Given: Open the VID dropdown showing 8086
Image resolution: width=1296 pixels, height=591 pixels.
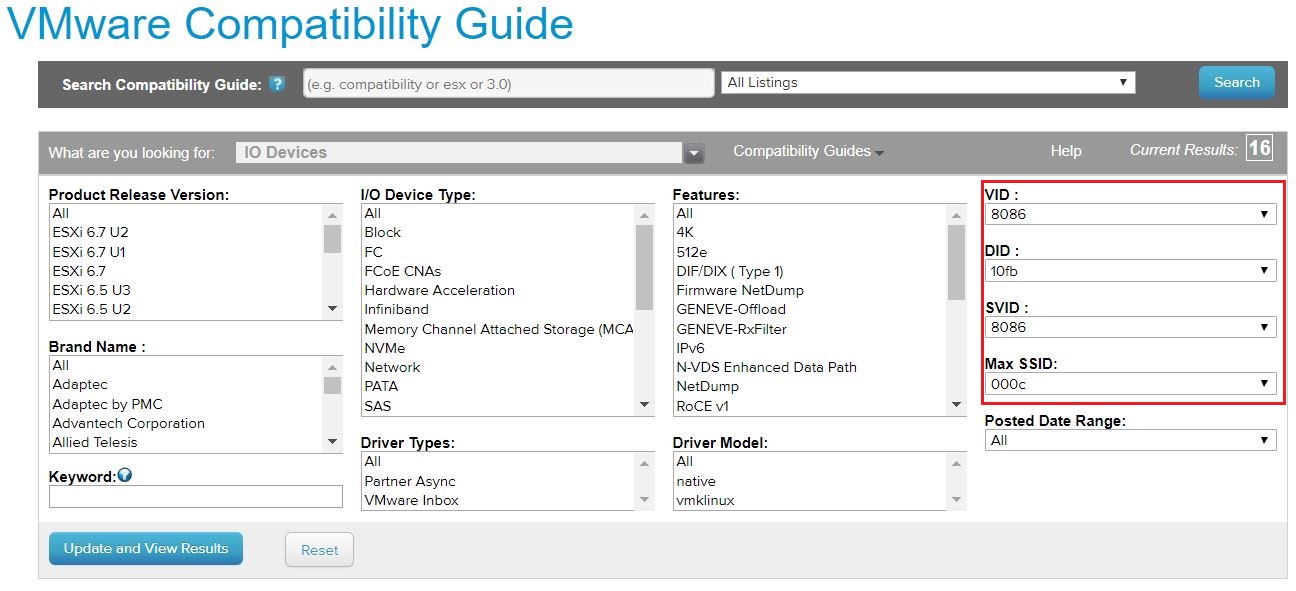Looking at the screenshot, I should click(1131, 214).
